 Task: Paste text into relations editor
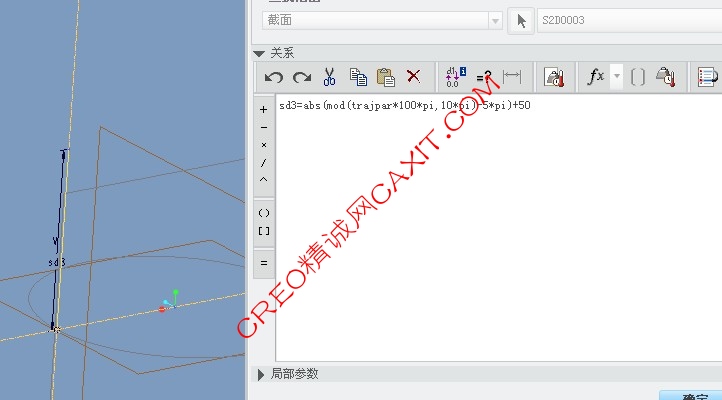[x=385, y=77]
